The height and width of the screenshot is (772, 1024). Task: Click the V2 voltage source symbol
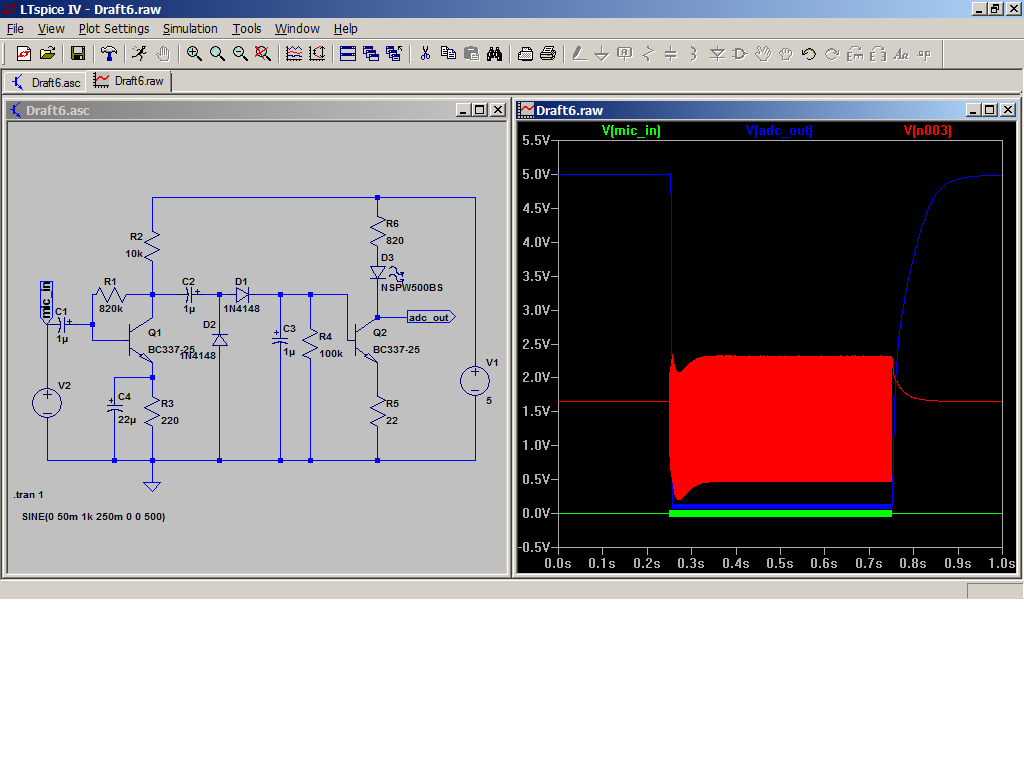point(47,402)
